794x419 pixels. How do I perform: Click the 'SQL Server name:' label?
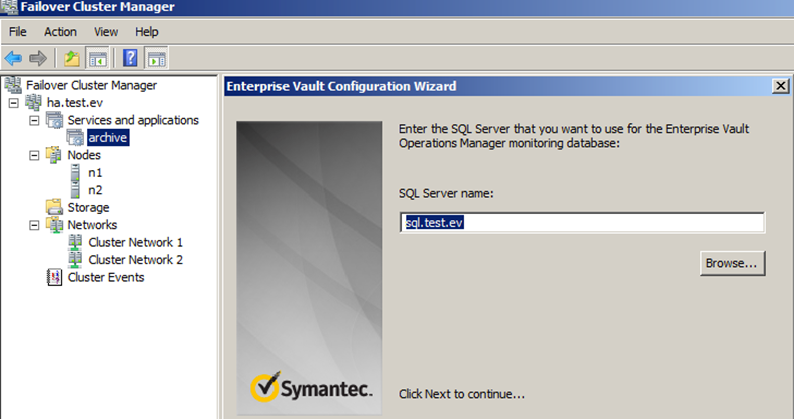[446, 194]
